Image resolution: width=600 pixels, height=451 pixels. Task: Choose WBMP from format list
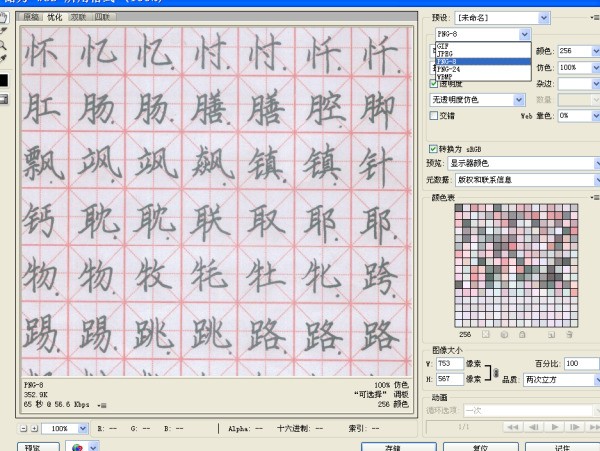click(x=483, y=77)
